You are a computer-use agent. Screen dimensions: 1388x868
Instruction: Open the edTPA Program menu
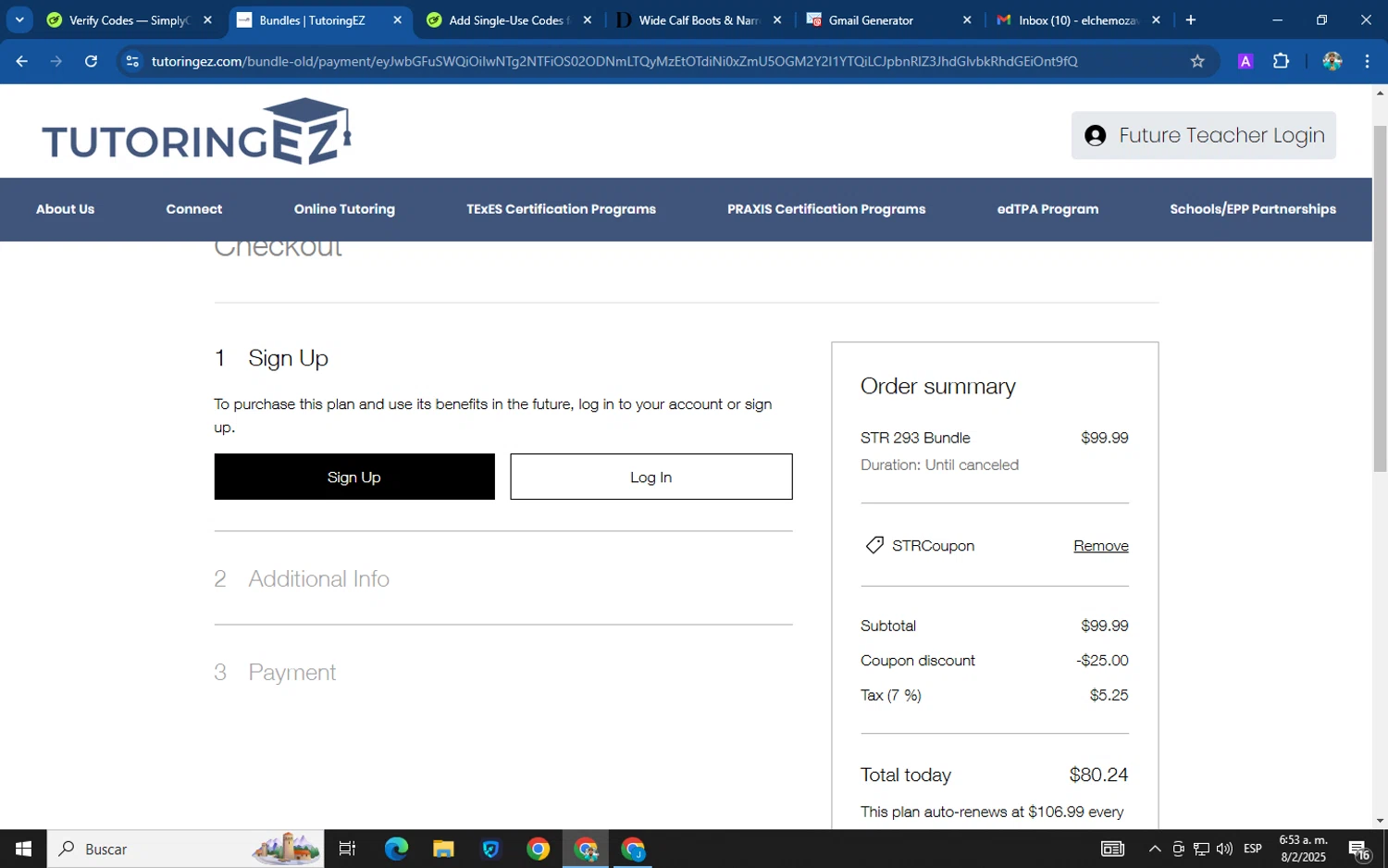[x=1047, y=209]
